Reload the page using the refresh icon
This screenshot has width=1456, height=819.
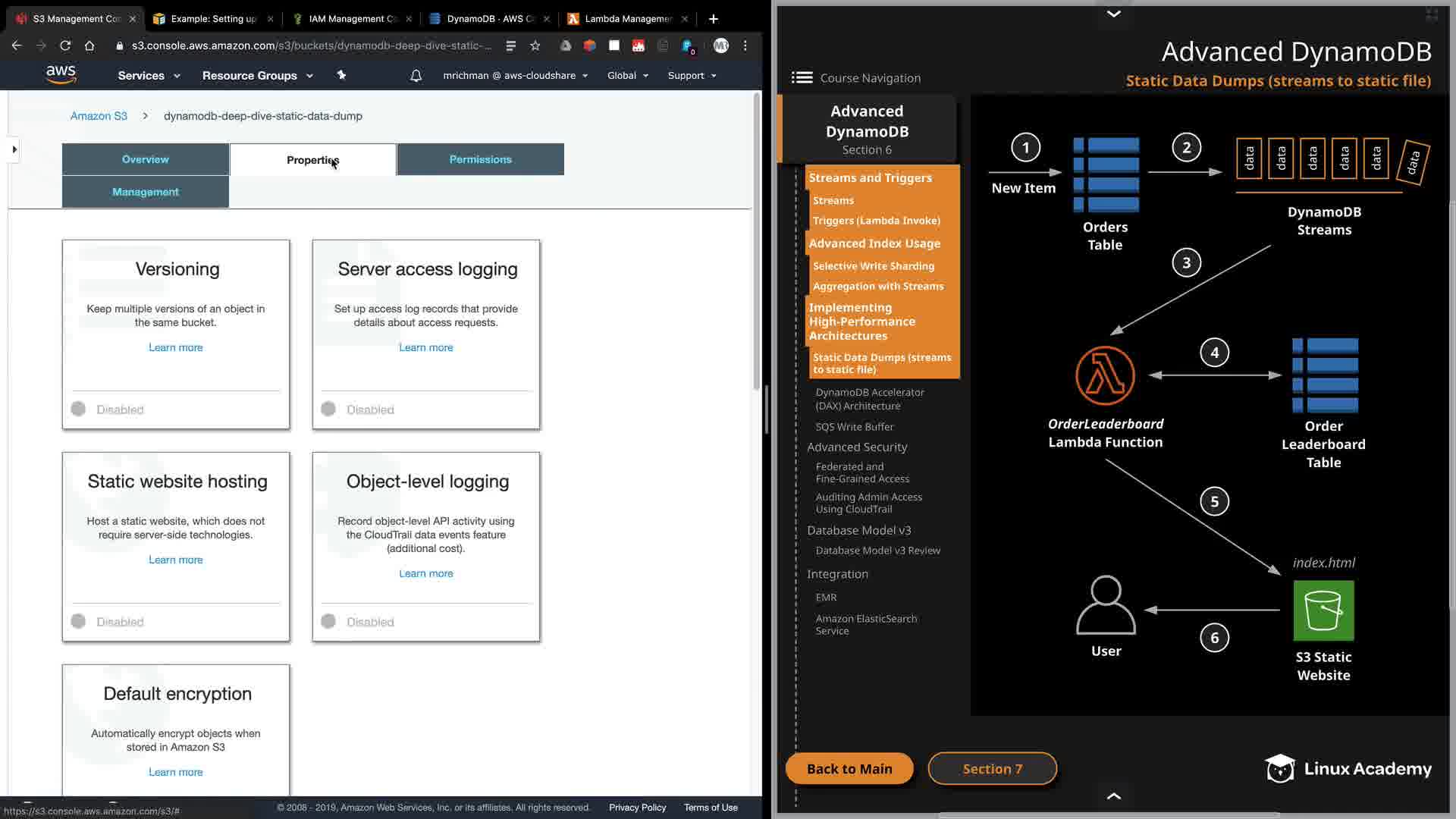click(65, 45)
